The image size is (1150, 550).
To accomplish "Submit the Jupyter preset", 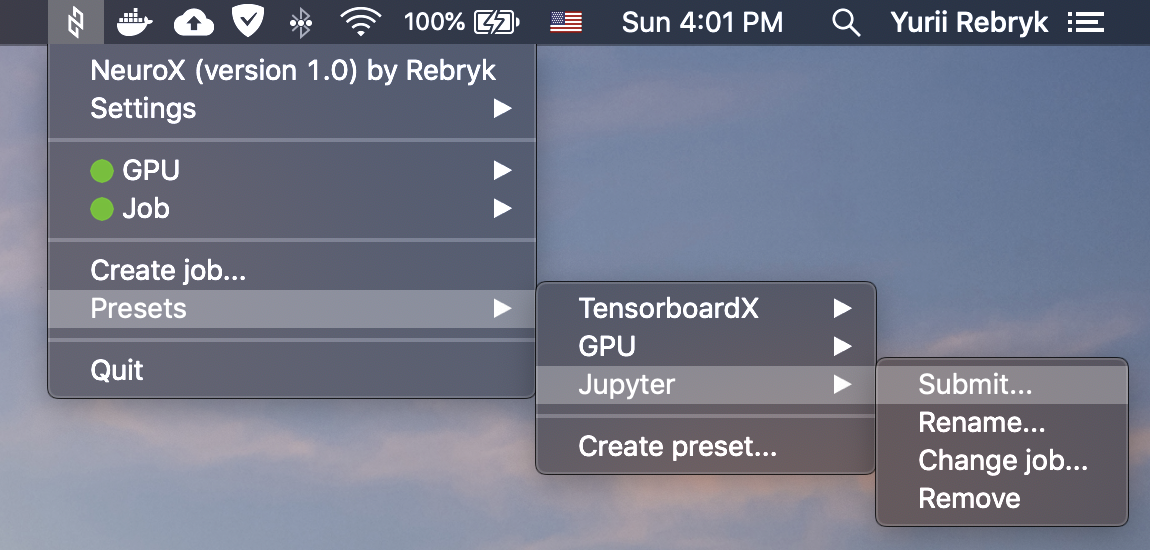I will point(1002,385).
